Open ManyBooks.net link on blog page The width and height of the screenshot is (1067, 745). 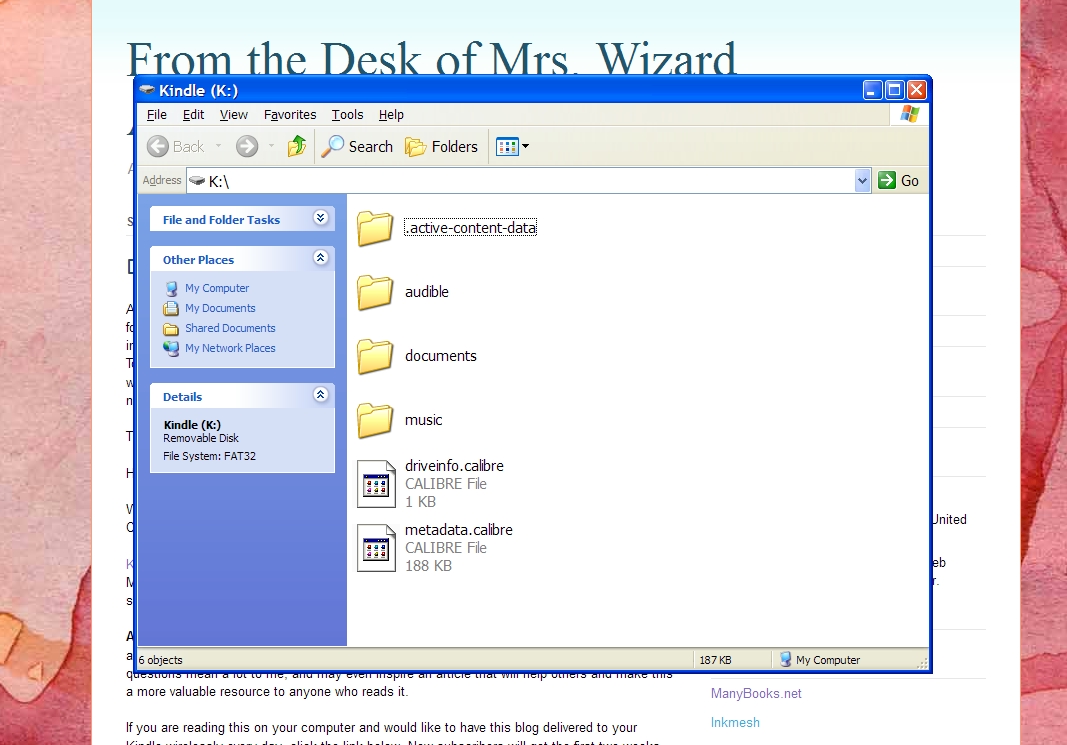point(756,693)
